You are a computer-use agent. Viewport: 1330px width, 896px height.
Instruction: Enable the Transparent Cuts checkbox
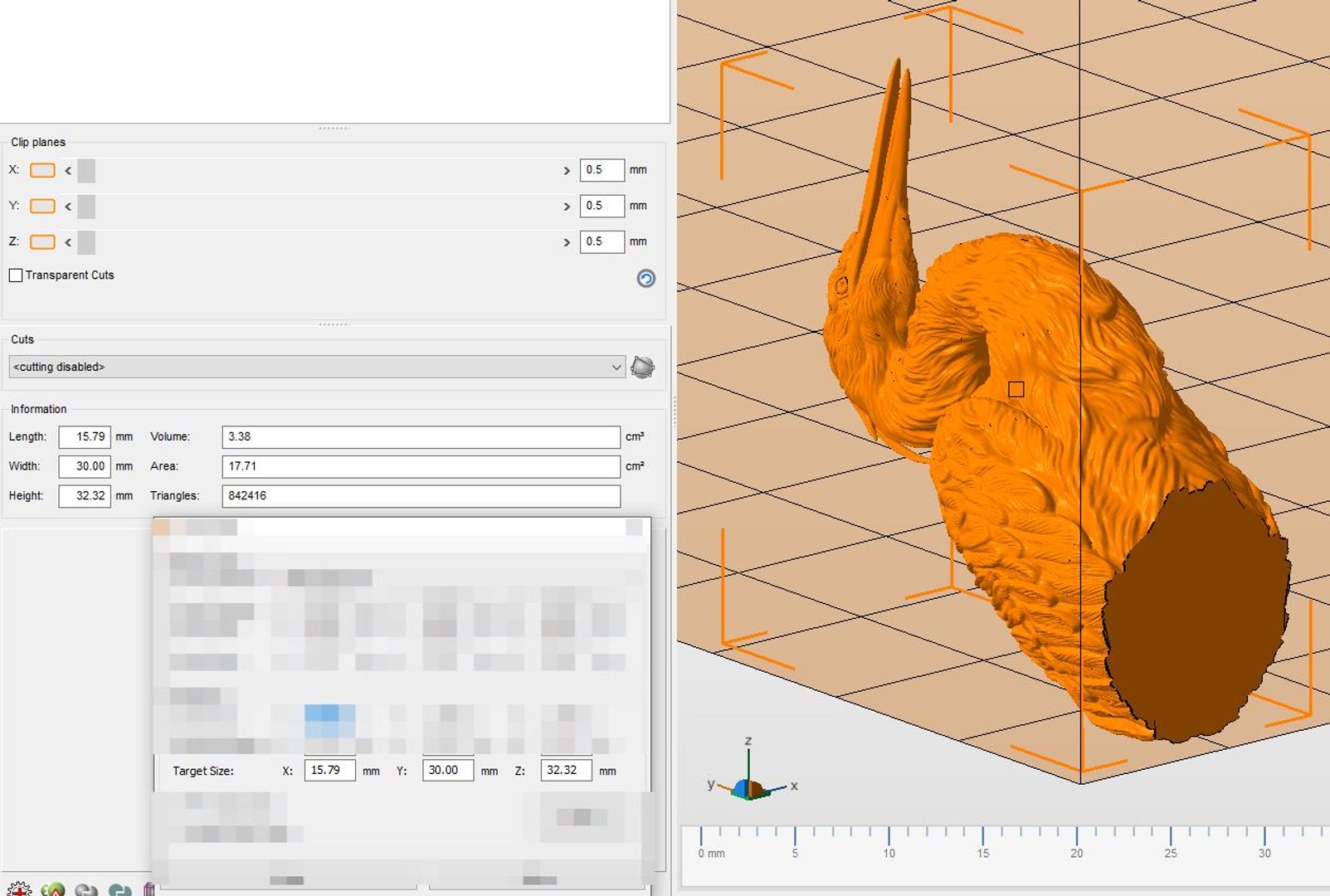tap(16, 275)
